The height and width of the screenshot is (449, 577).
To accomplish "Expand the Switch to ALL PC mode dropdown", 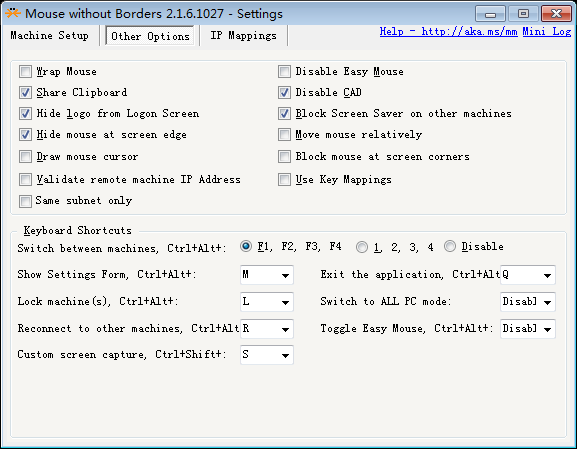I will (x=528, y=302).
